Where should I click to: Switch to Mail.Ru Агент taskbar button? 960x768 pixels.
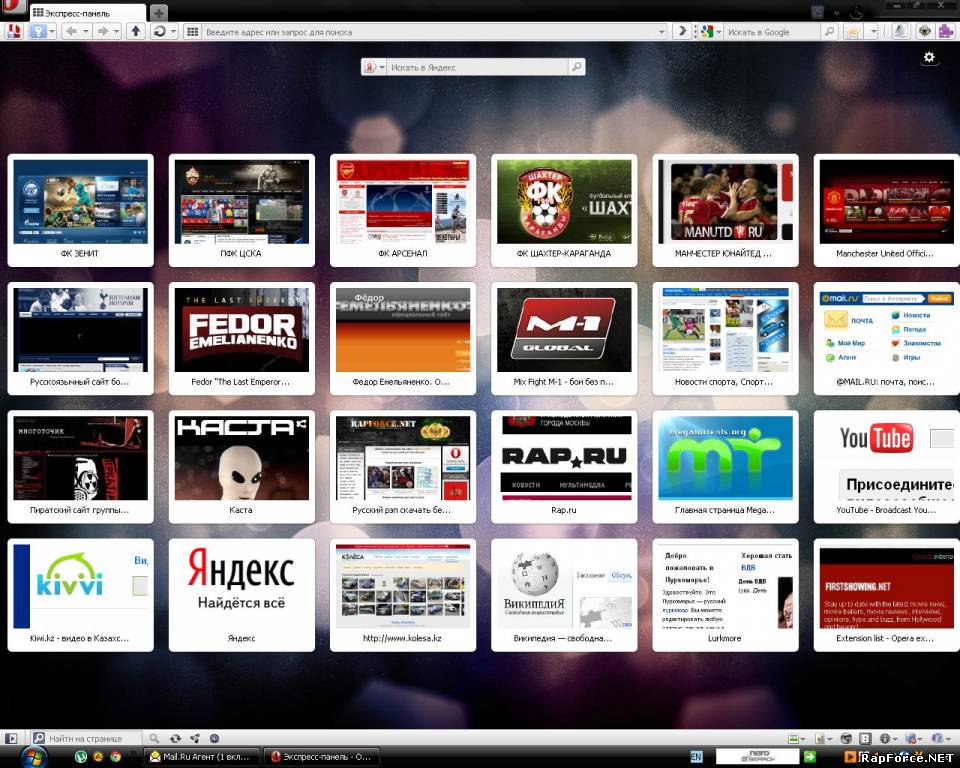click(x=200, y=757)
